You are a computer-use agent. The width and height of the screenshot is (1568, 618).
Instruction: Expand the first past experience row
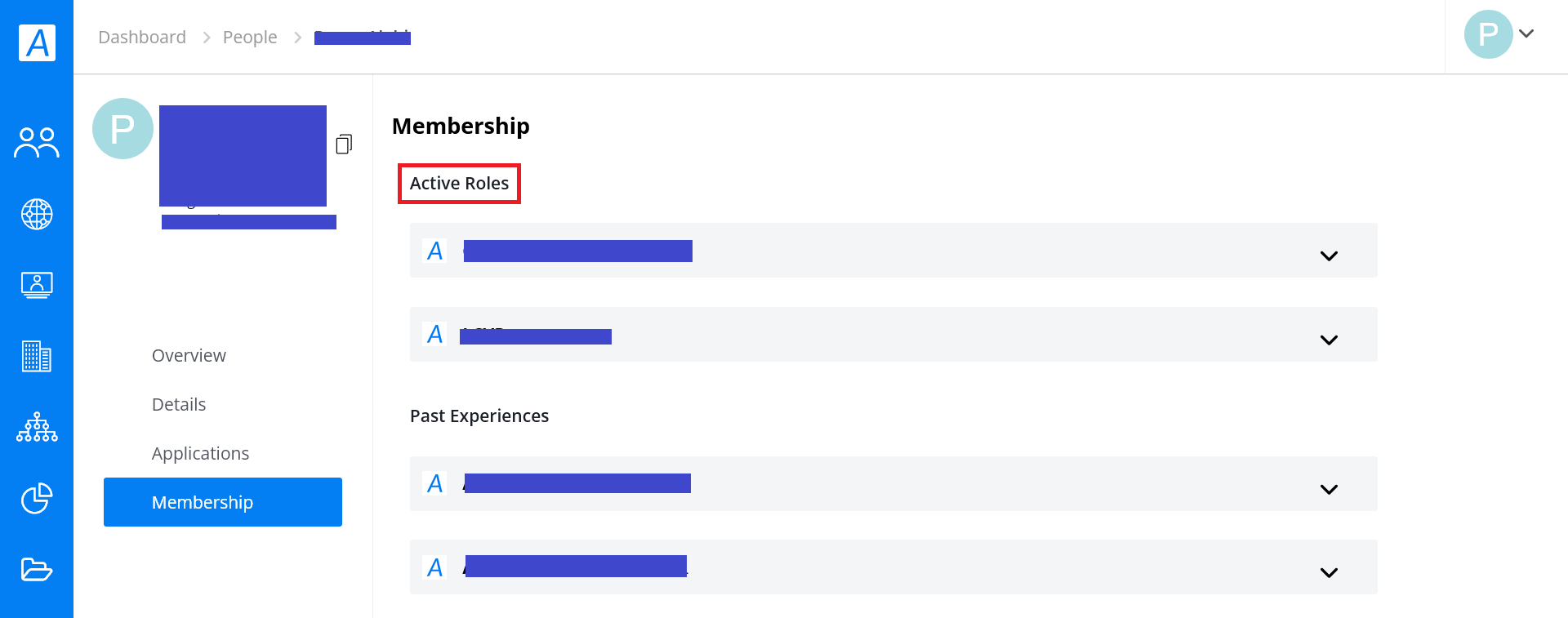[893, 484]
